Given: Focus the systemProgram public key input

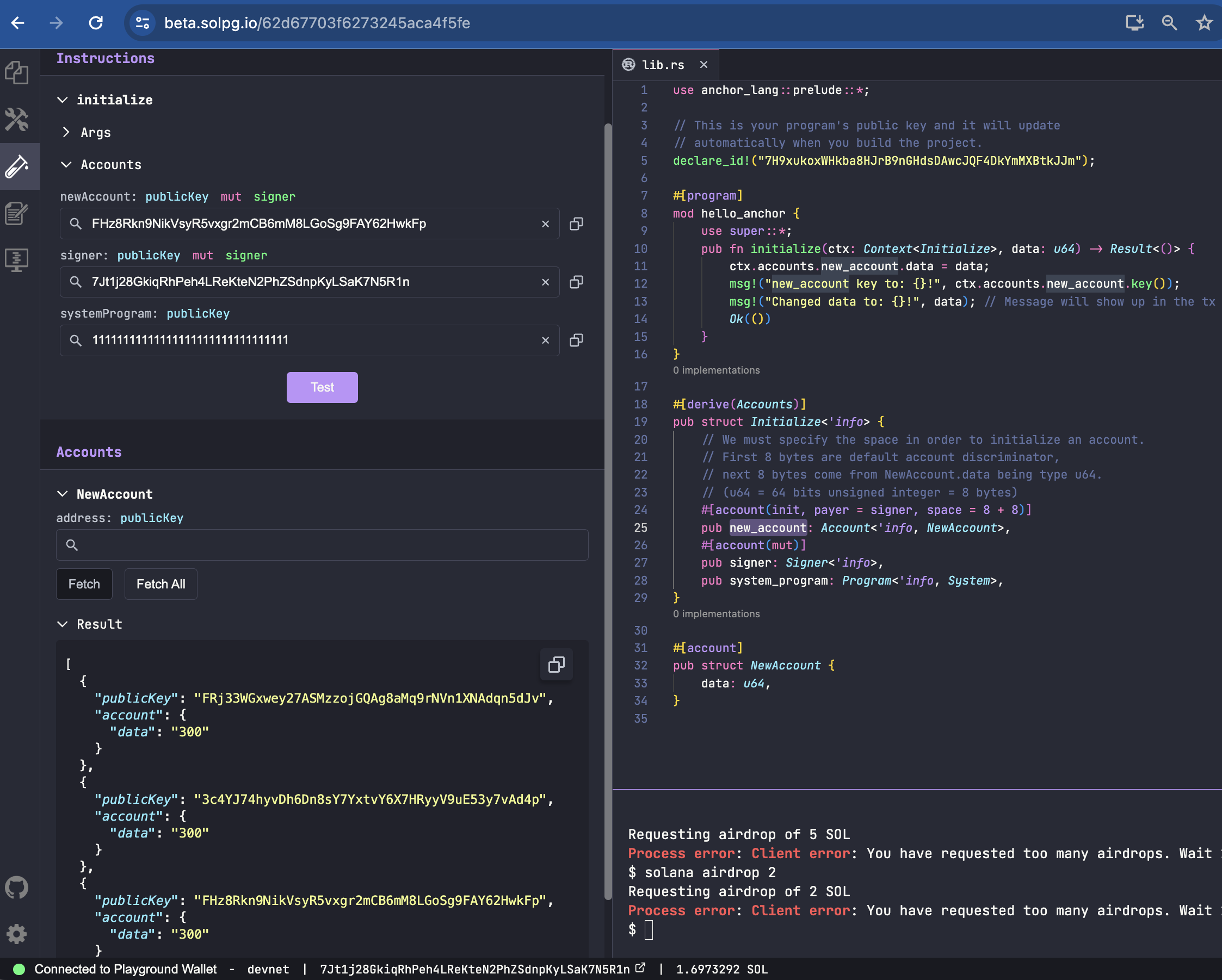Looking at the screenshot, I should click(x=310, y=340).
